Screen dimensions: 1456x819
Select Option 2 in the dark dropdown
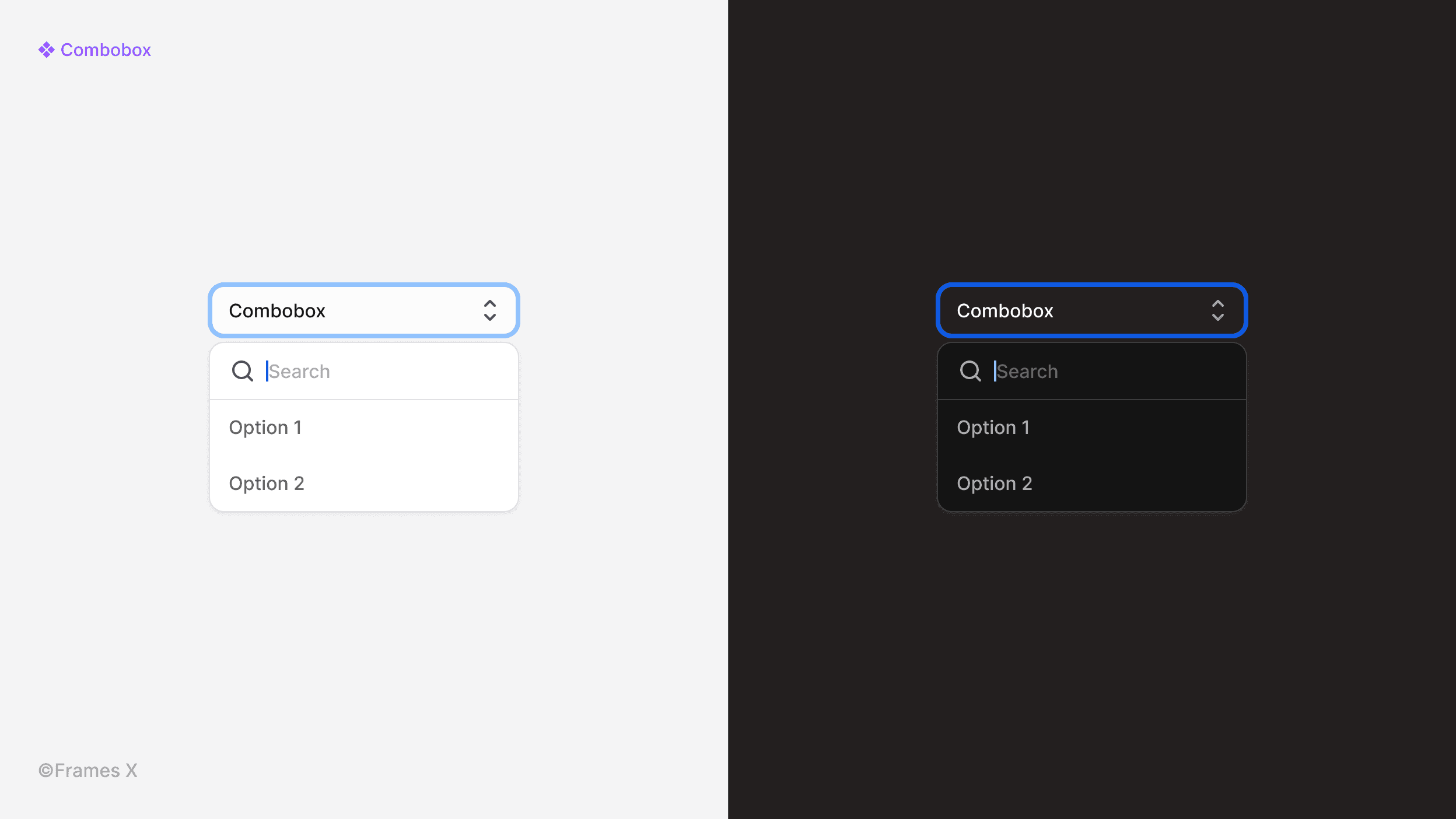995,483
